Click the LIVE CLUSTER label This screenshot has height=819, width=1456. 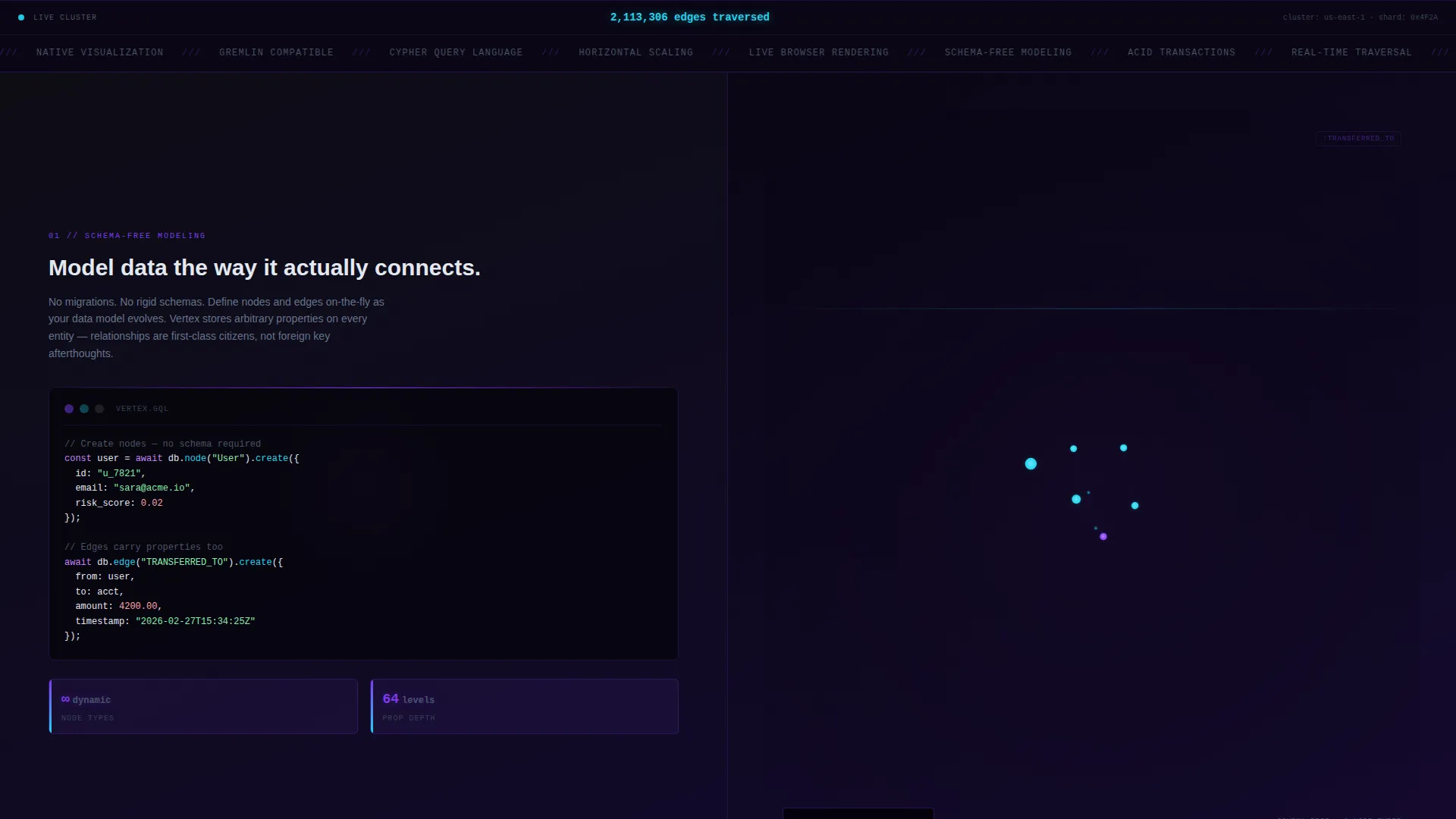pos(65,17)
